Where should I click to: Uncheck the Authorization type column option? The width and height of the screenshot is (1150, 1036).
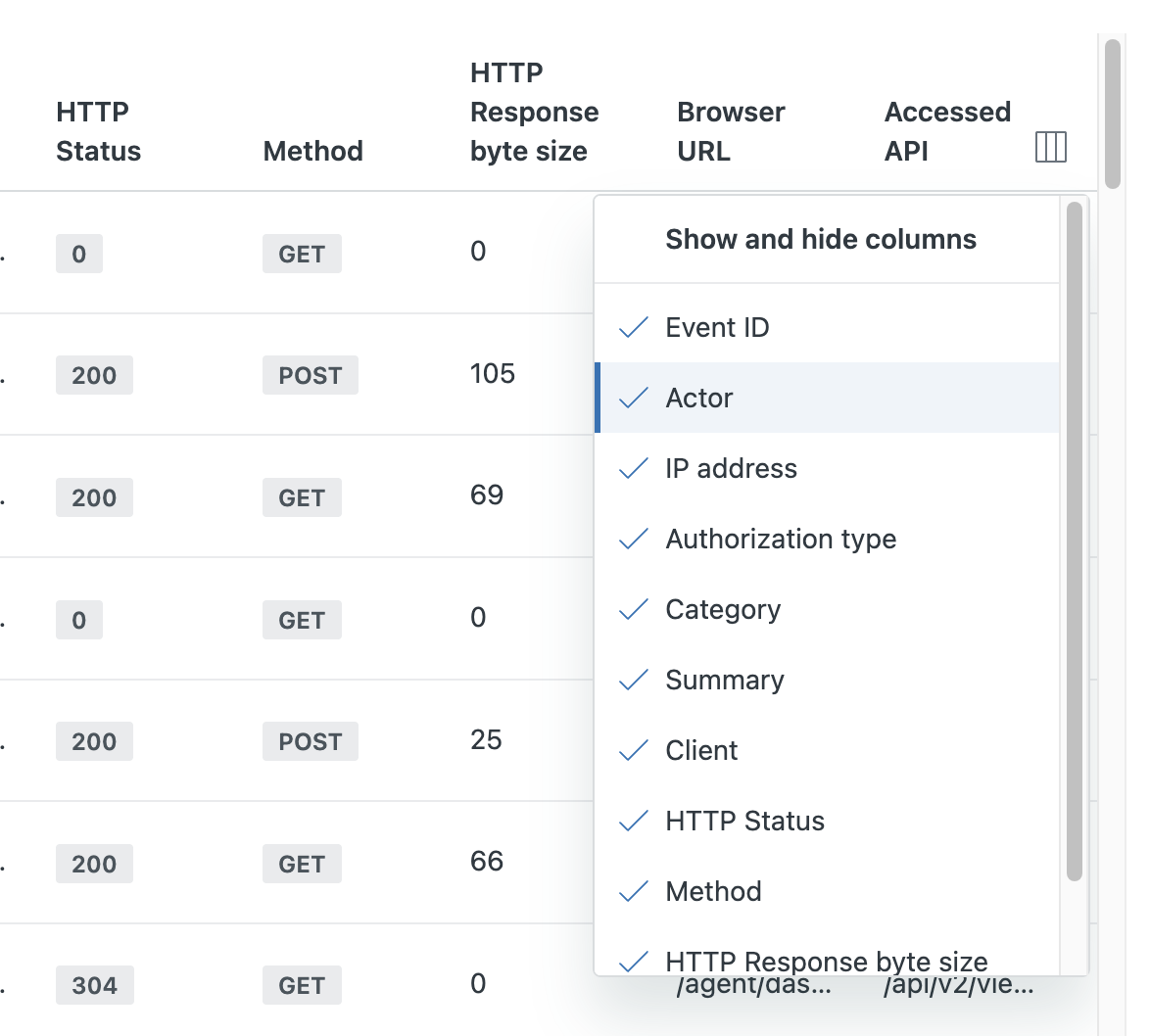(x=781, y=539)
